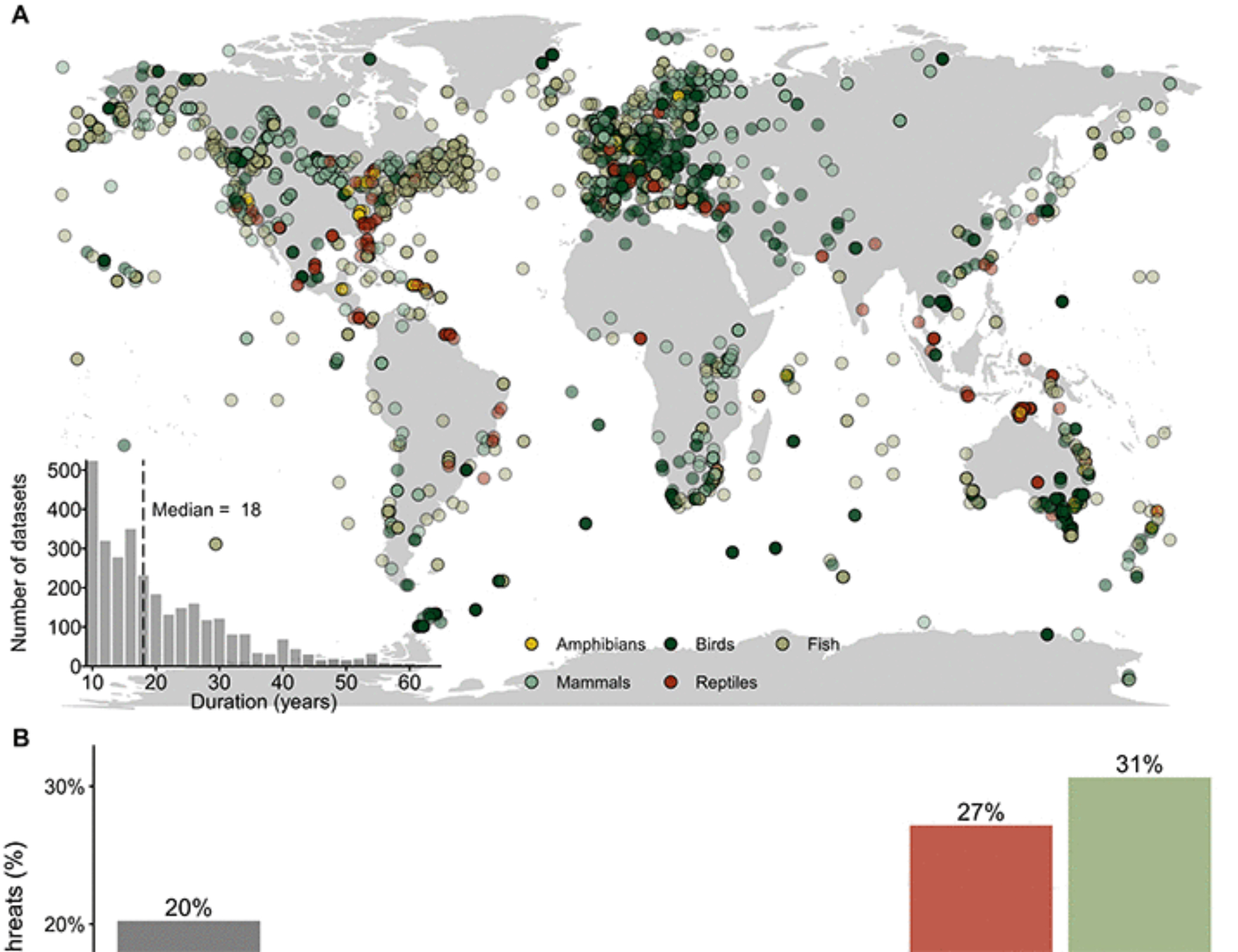Click the green 31% bar in panel B
The width and height of the screenshot is (1238, 952).
pos(1139,863)
